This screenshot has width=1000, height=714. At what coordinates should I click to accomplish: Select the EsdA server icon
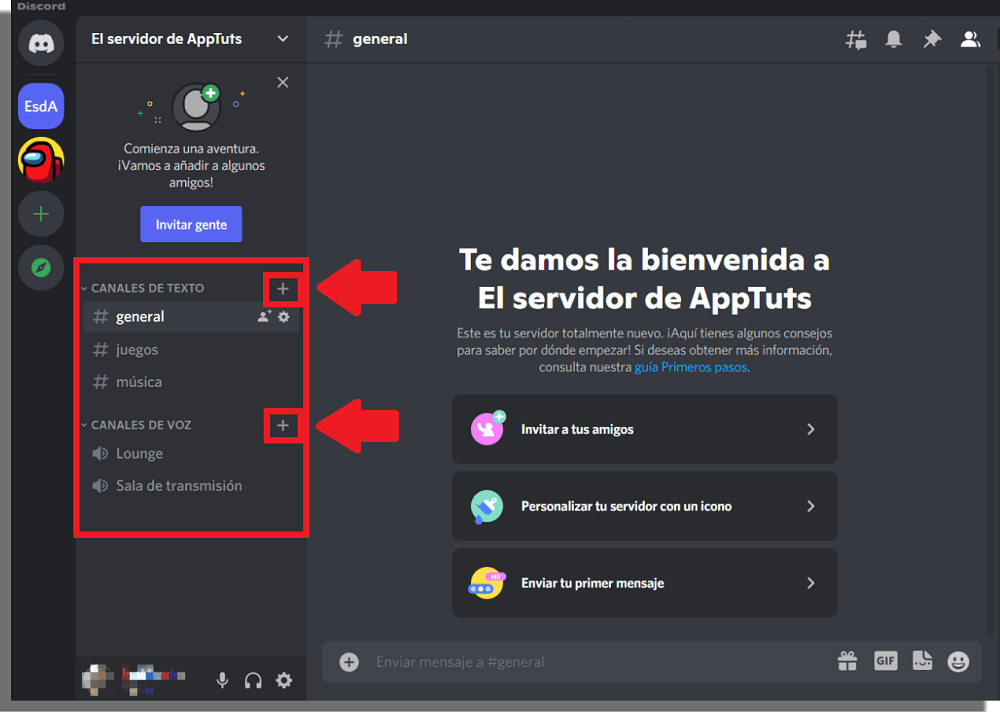click(x=41, y=106)
